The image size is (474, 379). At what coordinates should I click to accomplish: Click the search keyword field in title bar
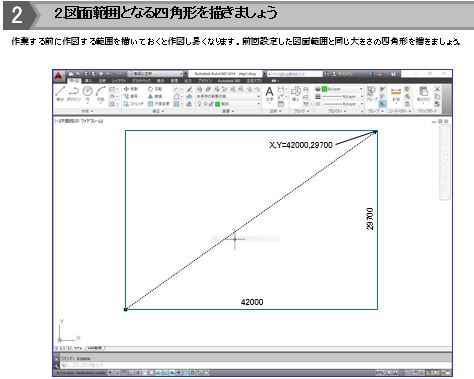(295, 74)
